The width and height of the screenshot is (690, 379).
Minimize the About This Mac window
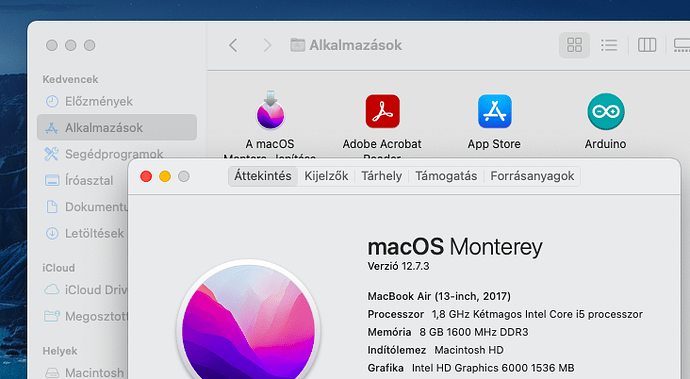coord(165,177)
